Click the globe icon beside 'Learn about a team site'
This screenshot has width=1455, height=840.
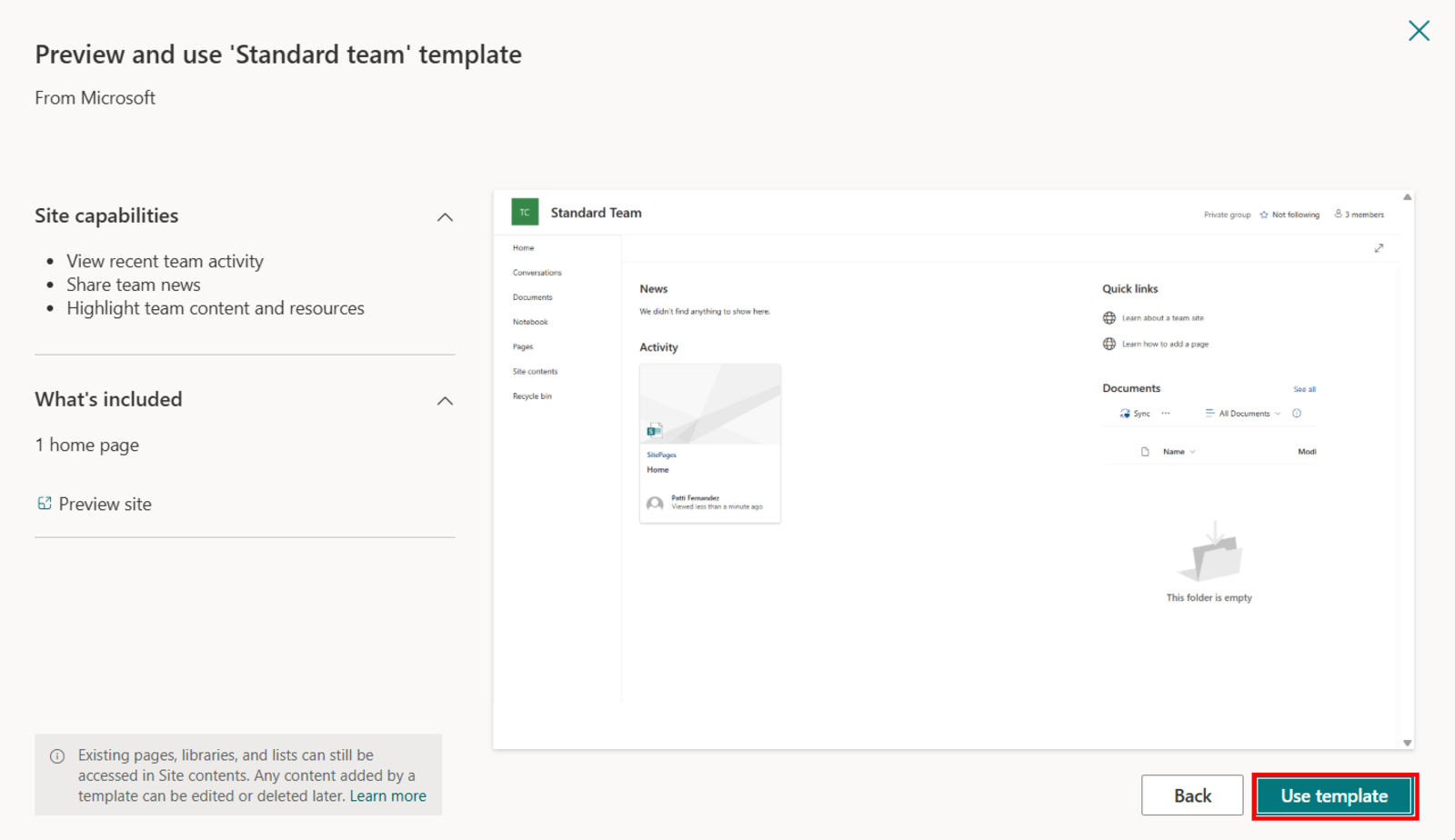1109,317
